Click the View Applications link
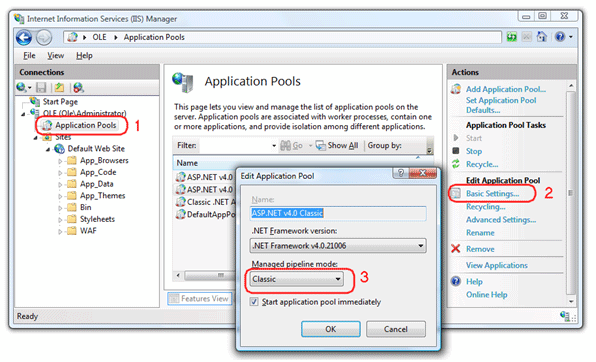596x362 pixels. point(497,265)
